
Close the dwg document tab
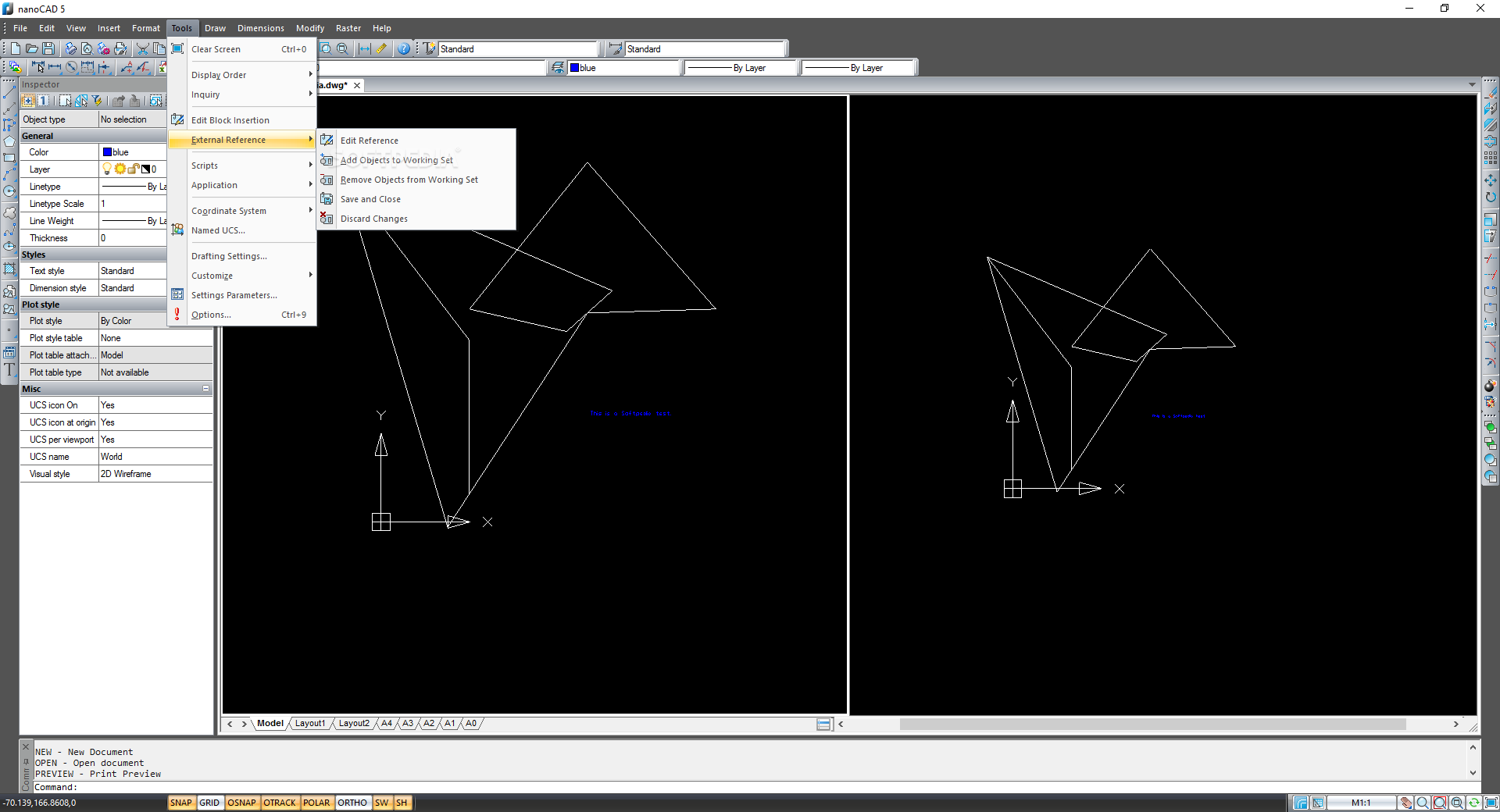(357, 86)
